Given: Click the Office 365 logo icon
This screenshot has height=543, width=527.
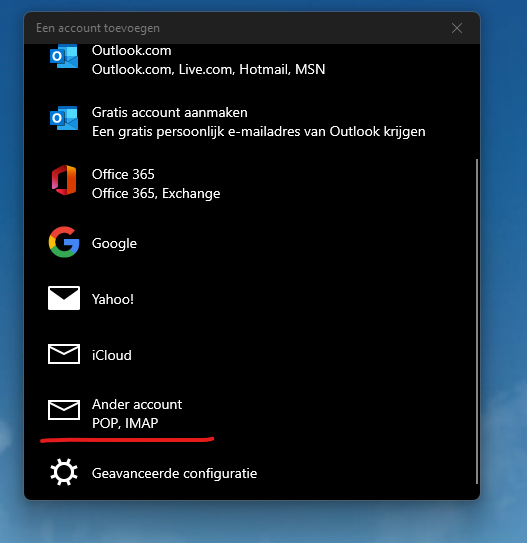Looking at the screenshot, I should point(64,180).
